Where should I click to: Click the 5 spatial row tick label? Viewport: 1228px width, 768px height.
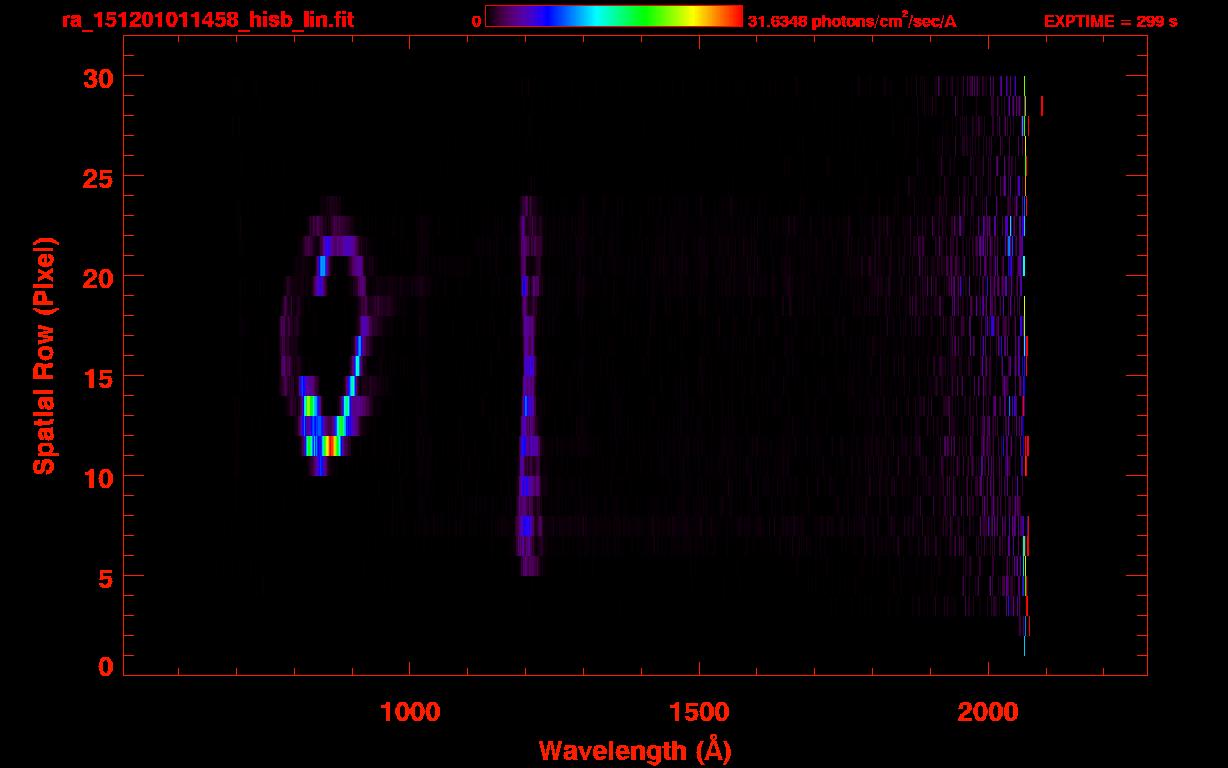pos(107,576)
